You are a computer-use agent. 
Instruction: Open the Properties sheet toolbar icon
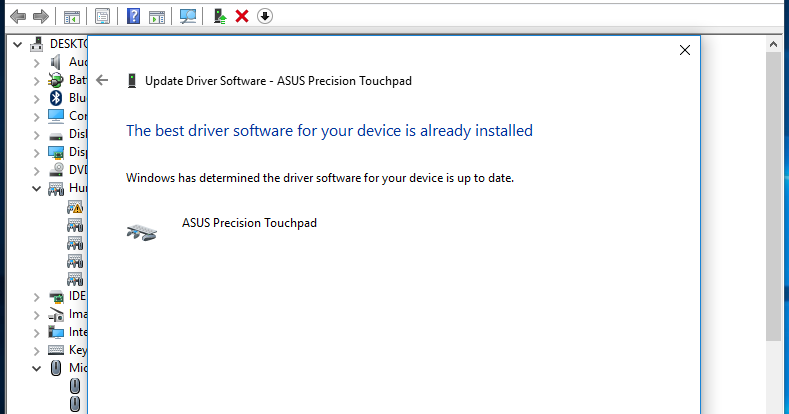click(x=102, y=16)
